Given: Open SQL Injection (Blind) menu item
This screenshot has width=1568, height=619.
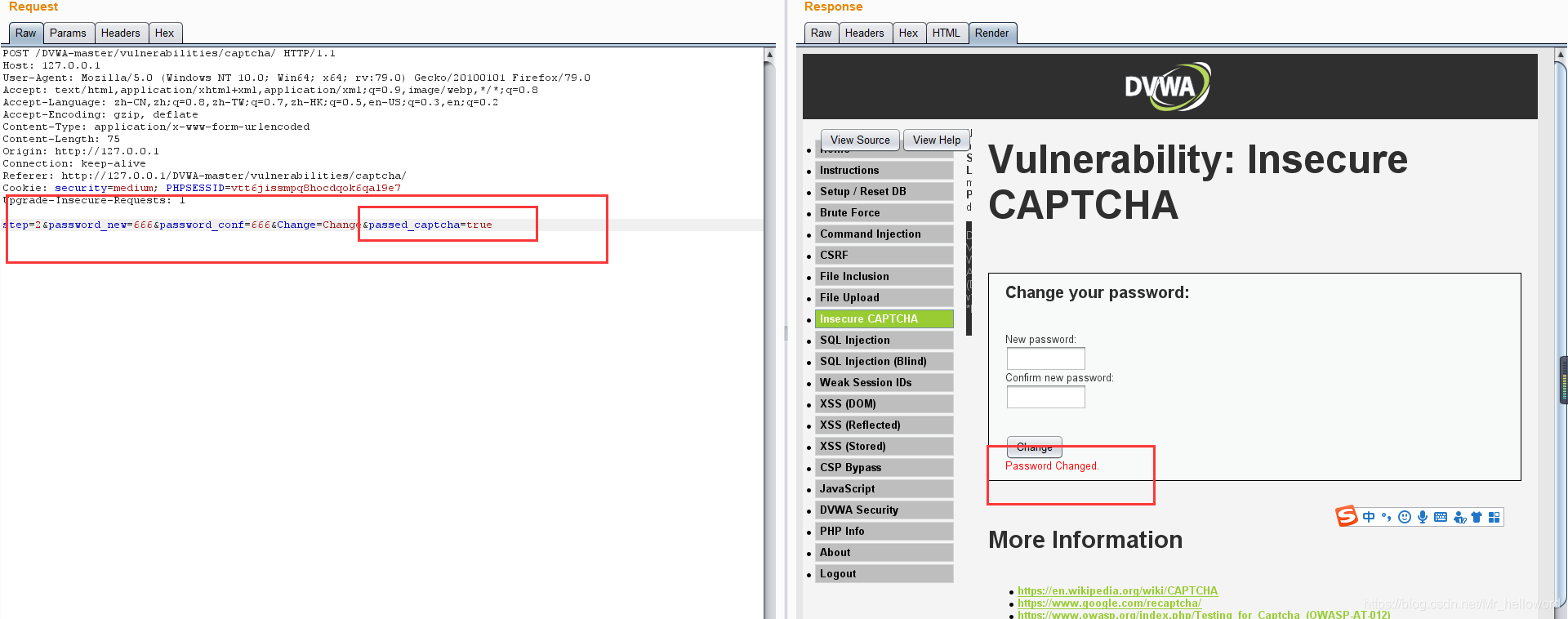Looking at the screenshot, I should pos(884,361).
